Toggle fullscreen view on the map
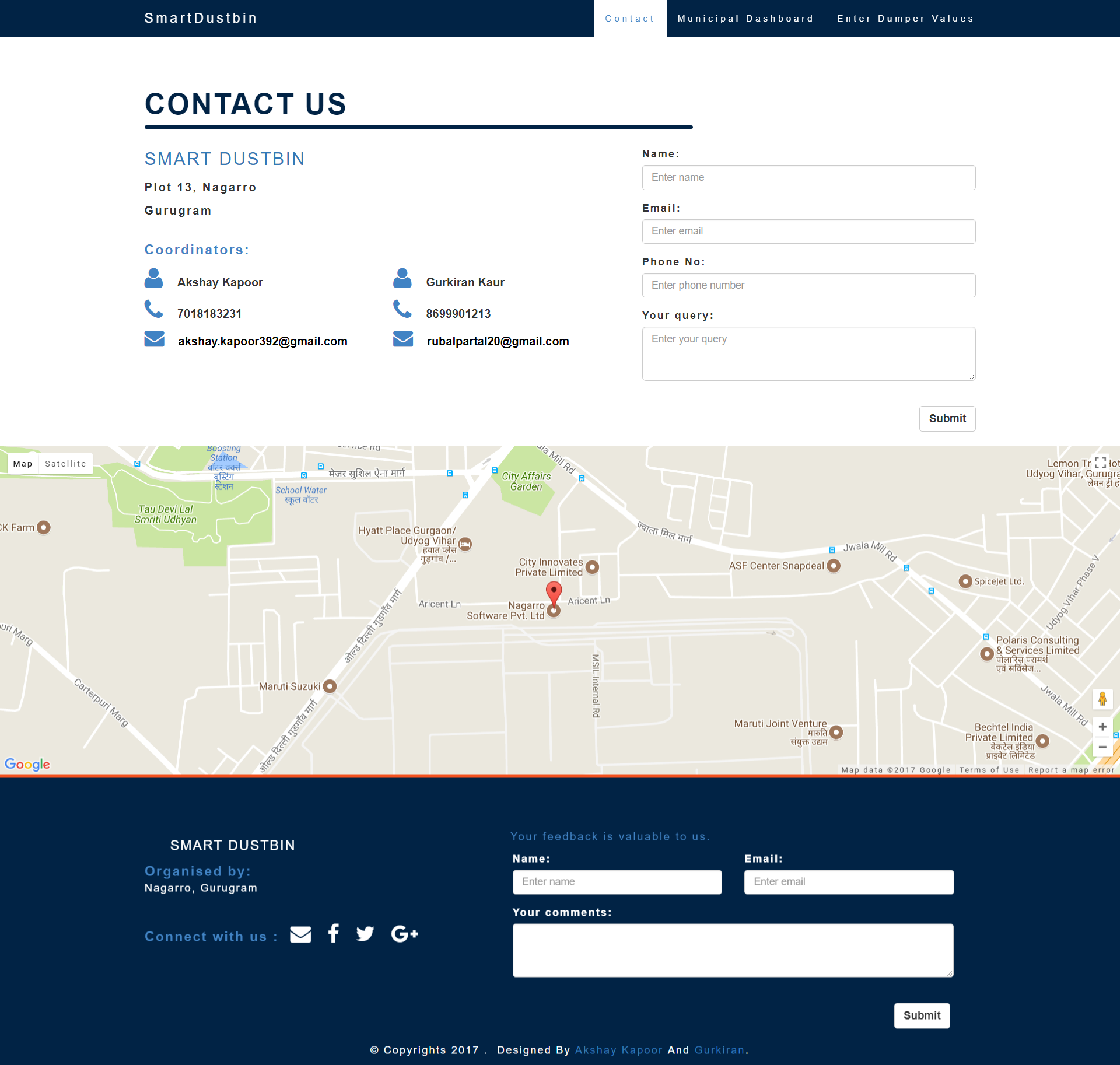This screenshot has width=1120, height=1065. (x=1100, y=463)
